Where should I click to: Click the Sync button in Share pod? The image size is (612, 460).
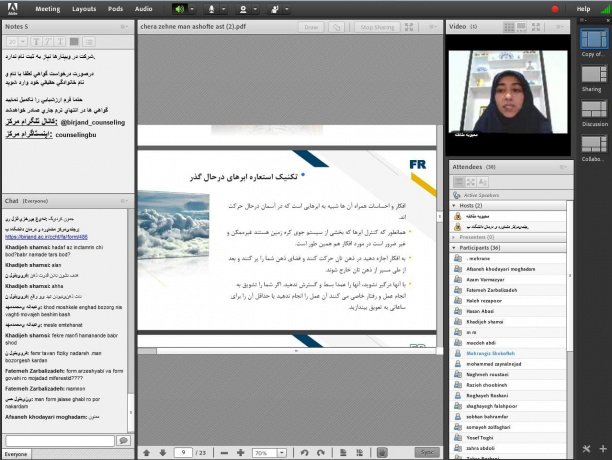coord(427,452)
